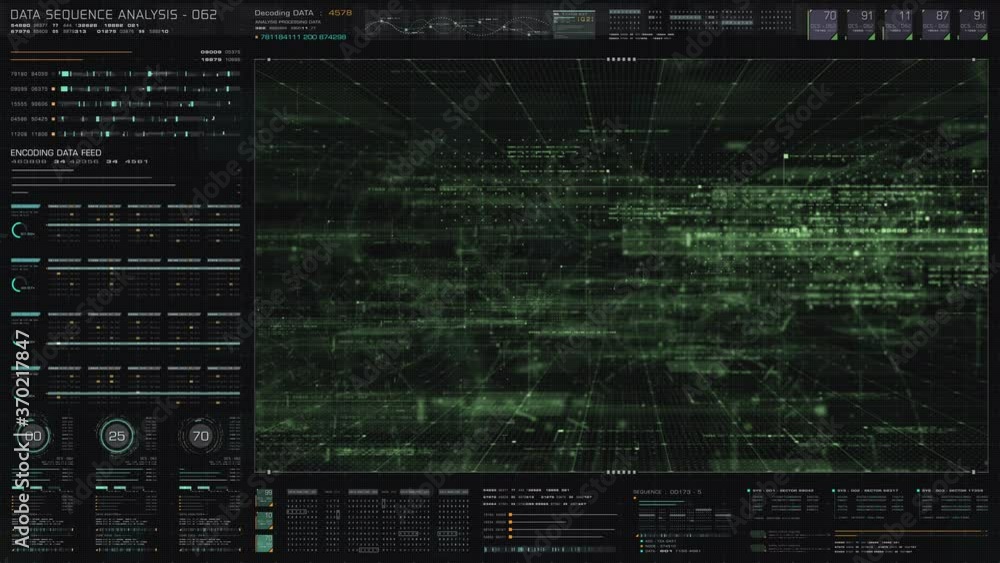
Task: Select the 91 tile beside the 70 tile
Action: tap(860, 24)
